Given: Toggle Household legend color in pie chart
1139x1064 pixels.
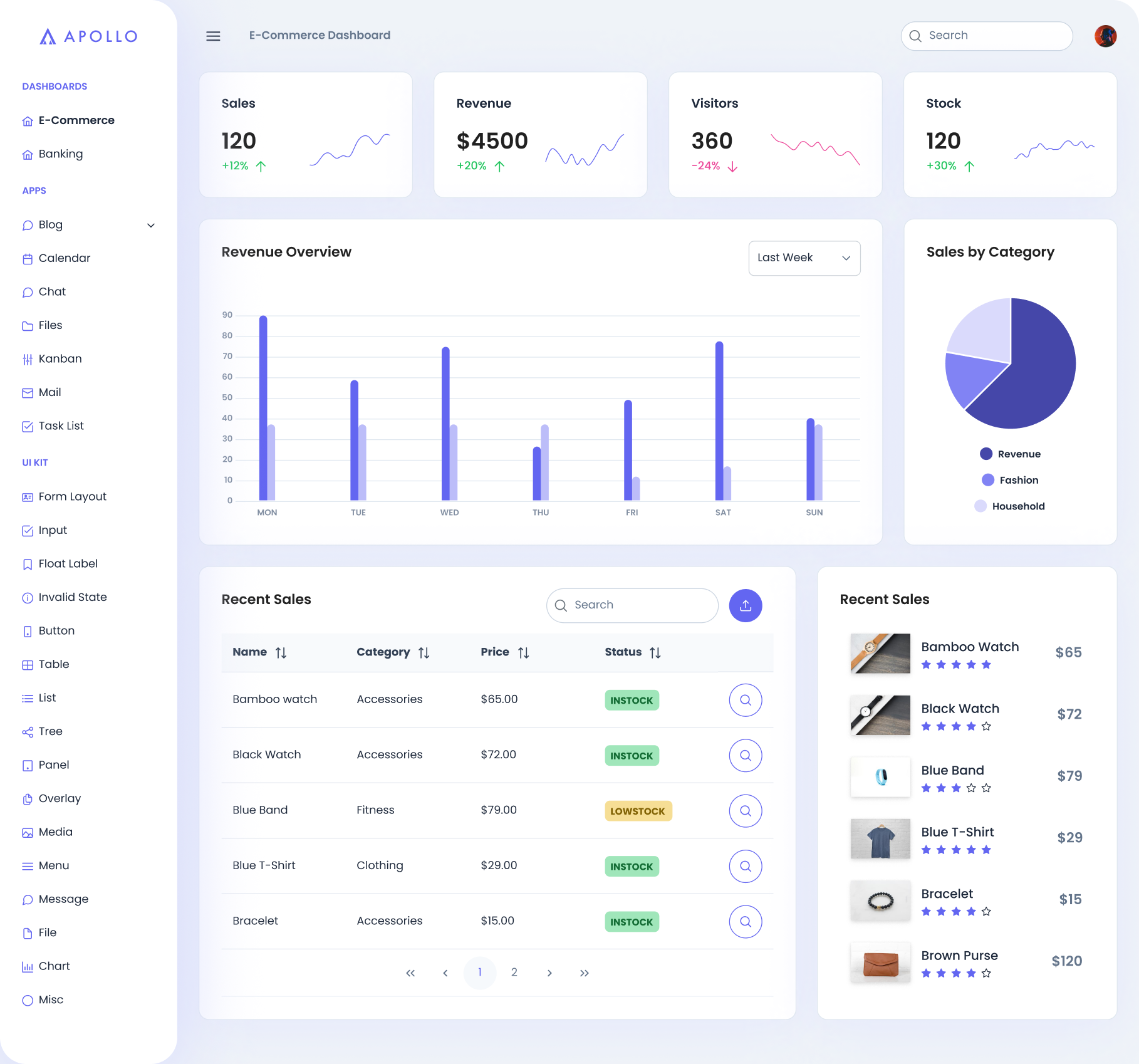Looking at the screenshot, I should (980, 506).
